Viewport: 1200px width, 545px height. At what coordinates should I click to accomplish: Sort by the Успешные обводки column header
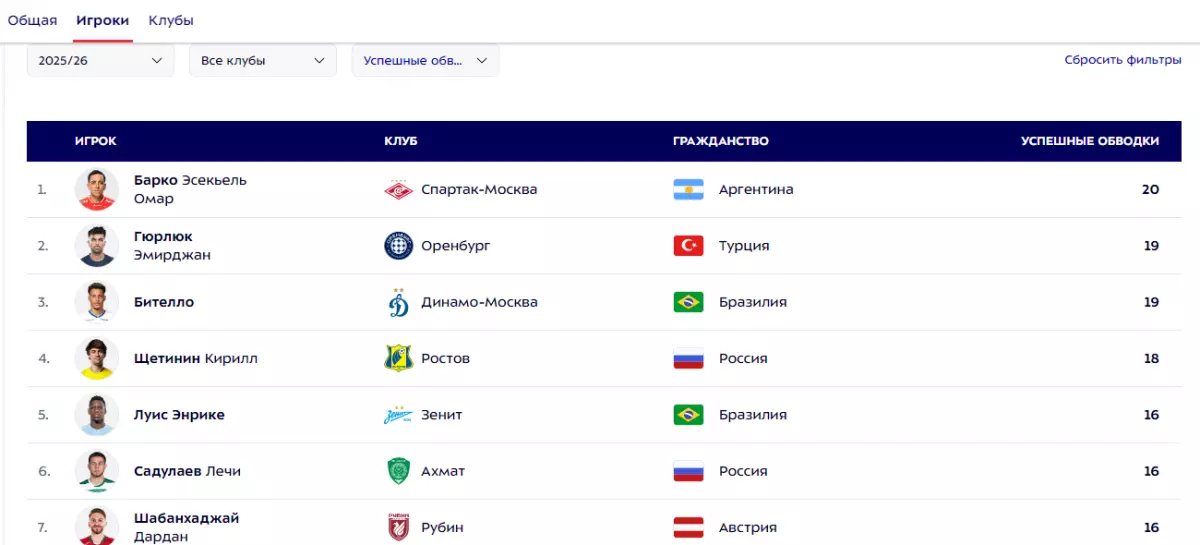(x=1090, y=141)
